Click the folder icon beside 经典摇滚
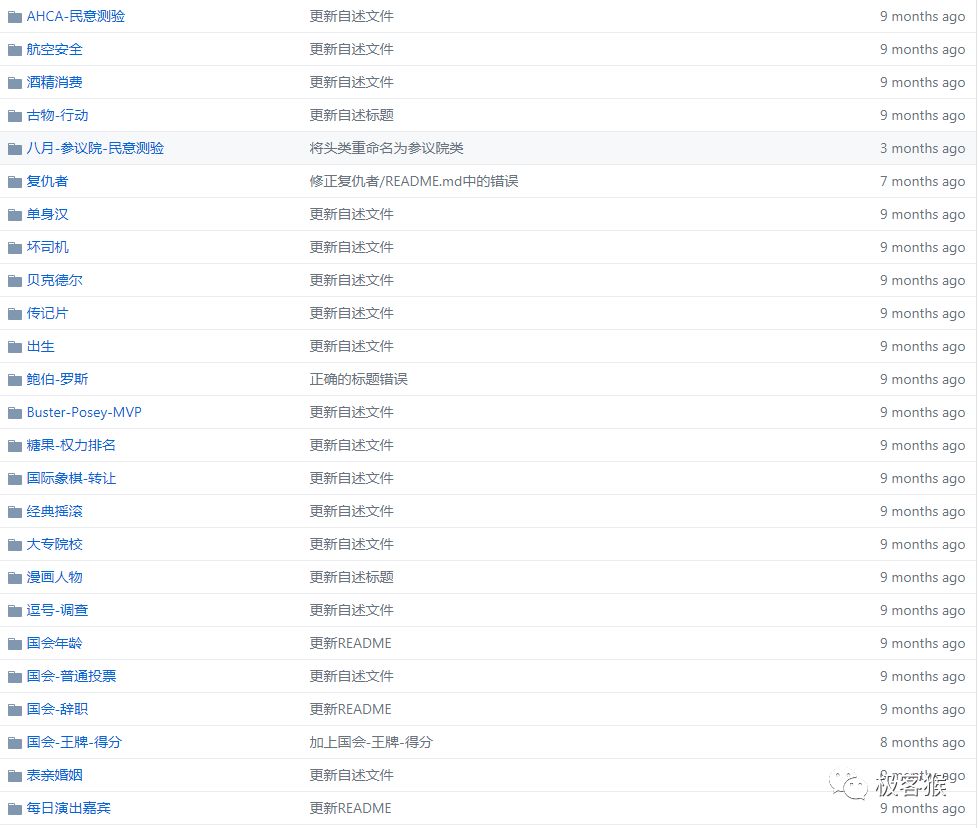This screenshot has height=828, width=978. pyautogui.click(x=15, y=512)
